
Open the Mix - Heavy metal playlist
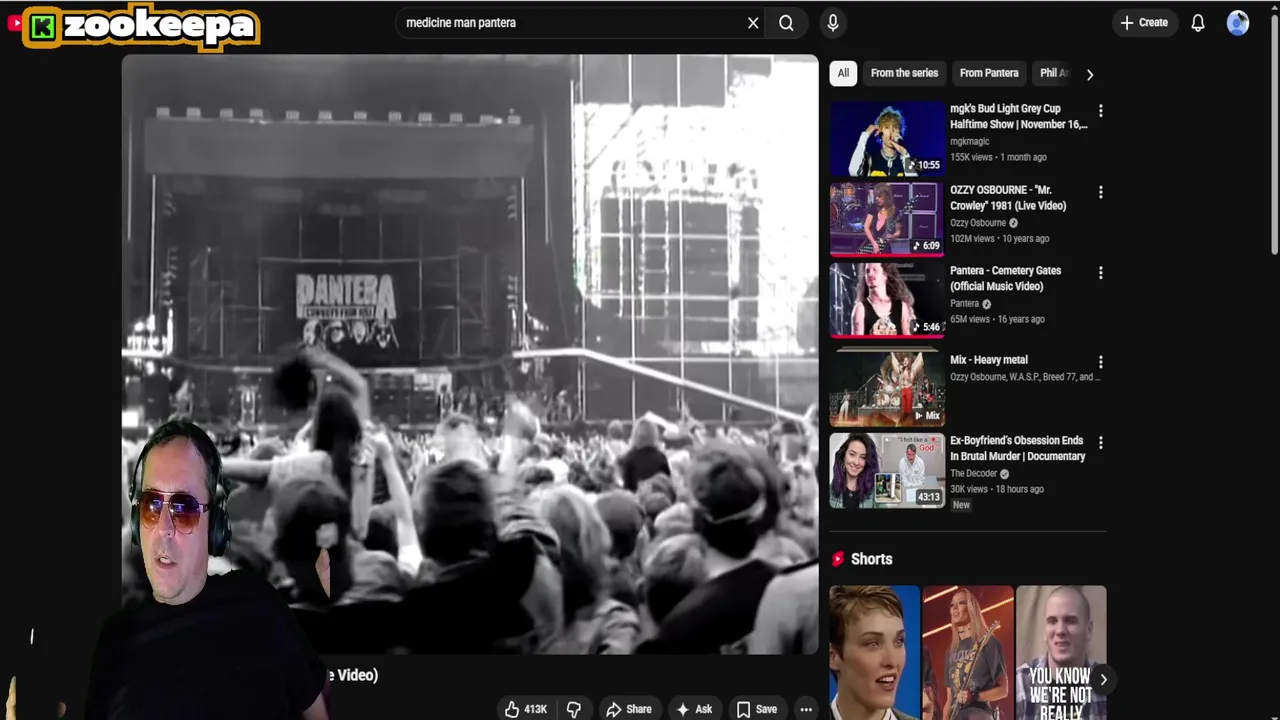click(887, 388)
